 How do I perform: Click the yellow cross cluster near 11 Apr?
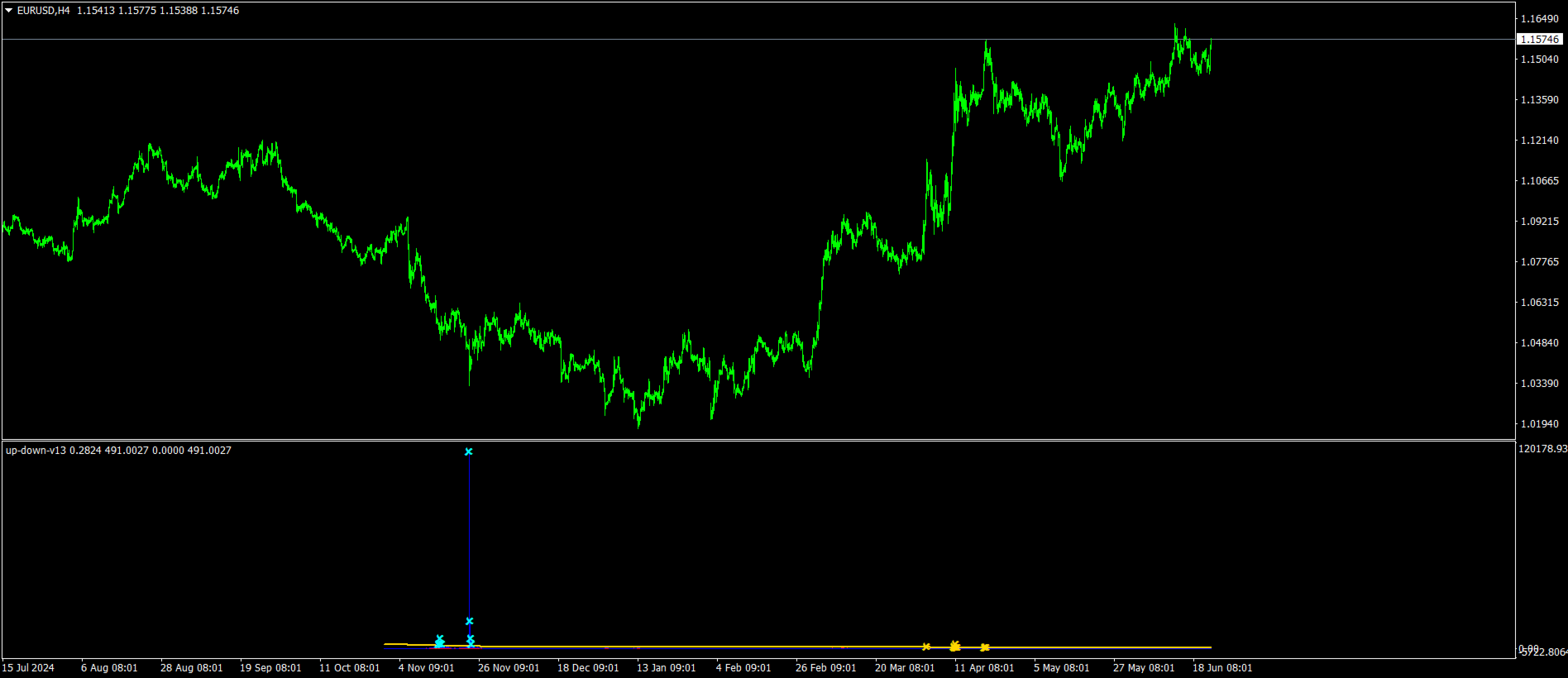point(955,646)
